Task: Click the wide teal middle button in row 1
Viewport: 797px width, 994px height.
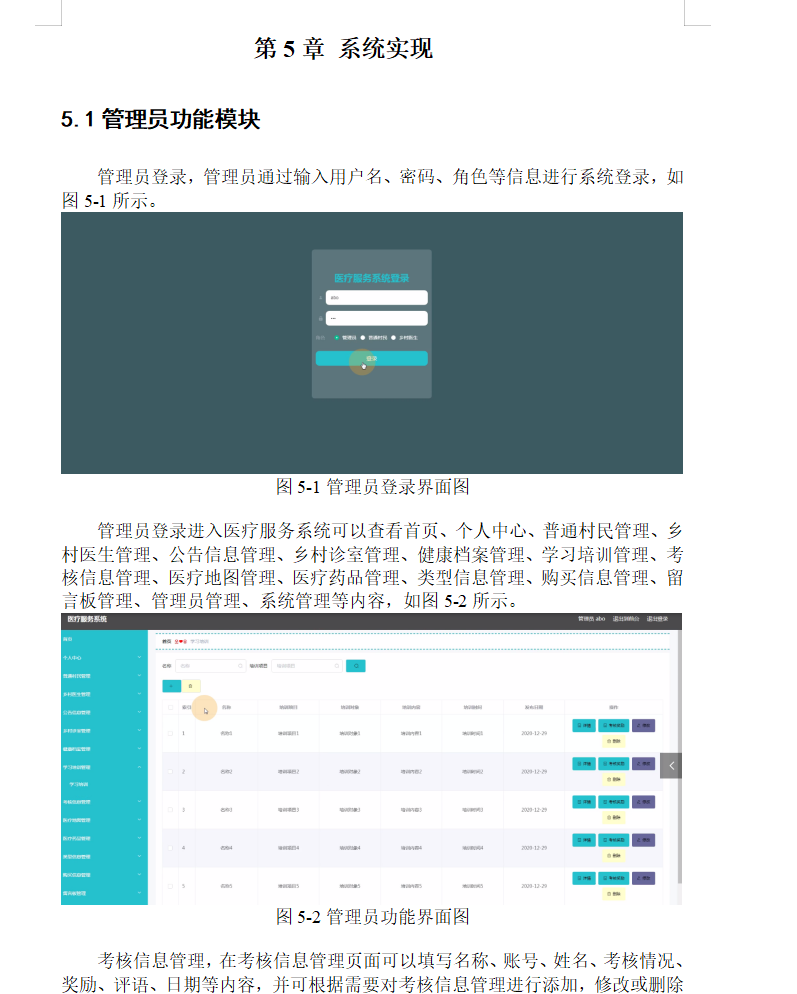Action: [614, 725]
